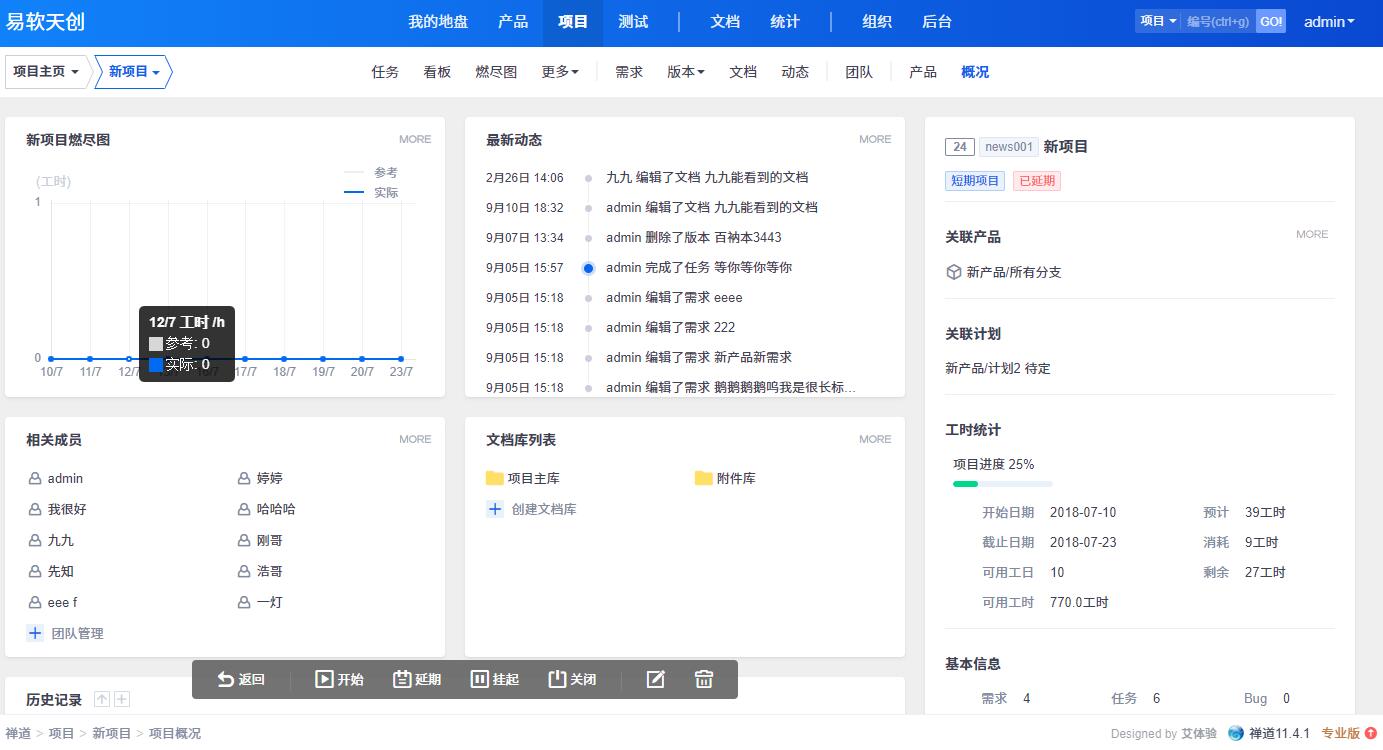Open the 测试 main menu item
The width and height of the screenshot is (1383, 750).
[633, 22]
